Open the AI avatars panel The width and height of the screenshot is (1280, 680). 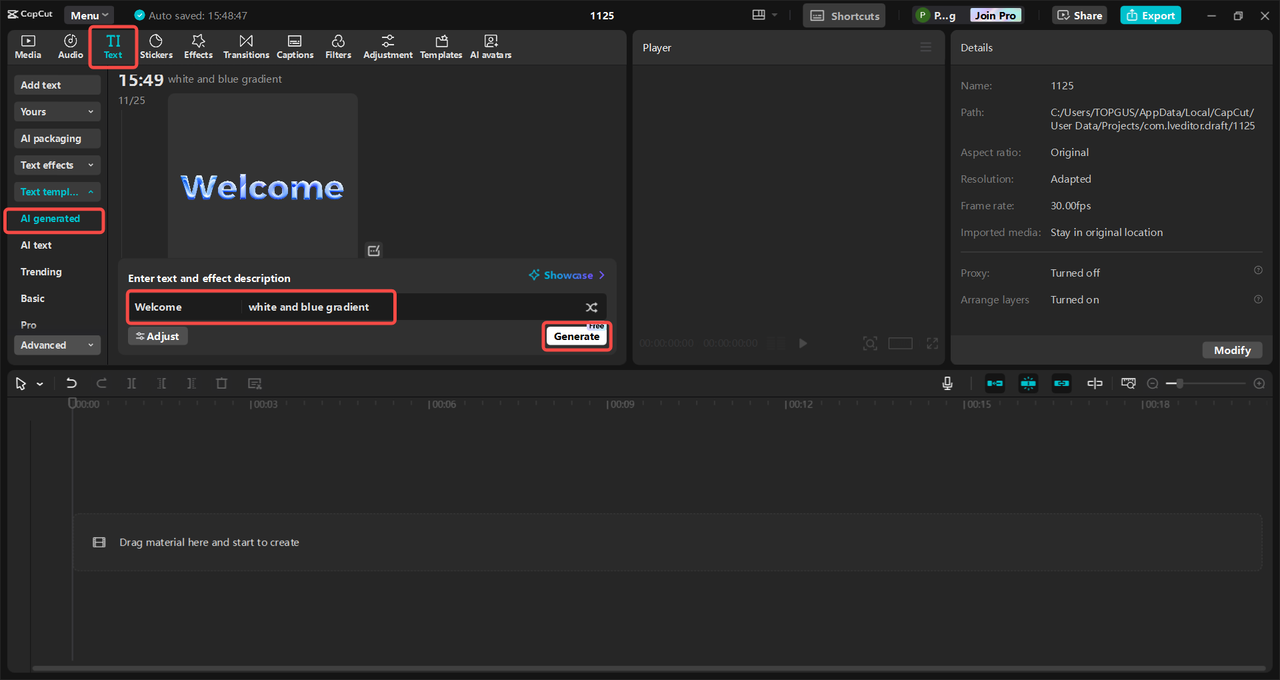pos(491,46)
